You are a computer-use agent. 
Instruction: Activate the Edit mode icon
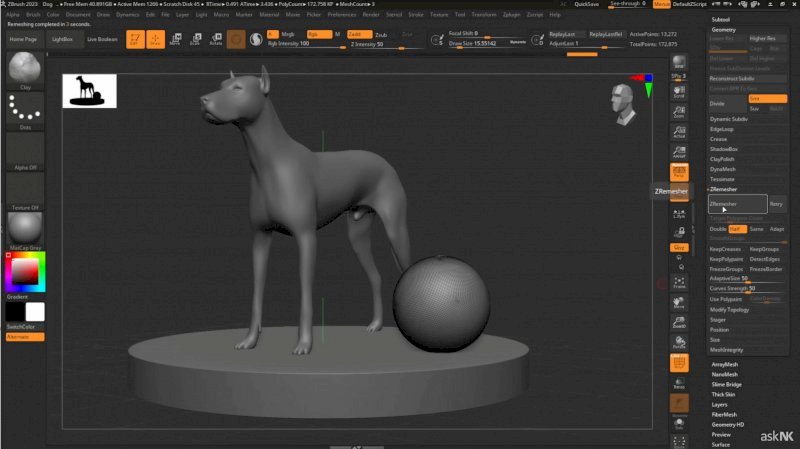135,39
